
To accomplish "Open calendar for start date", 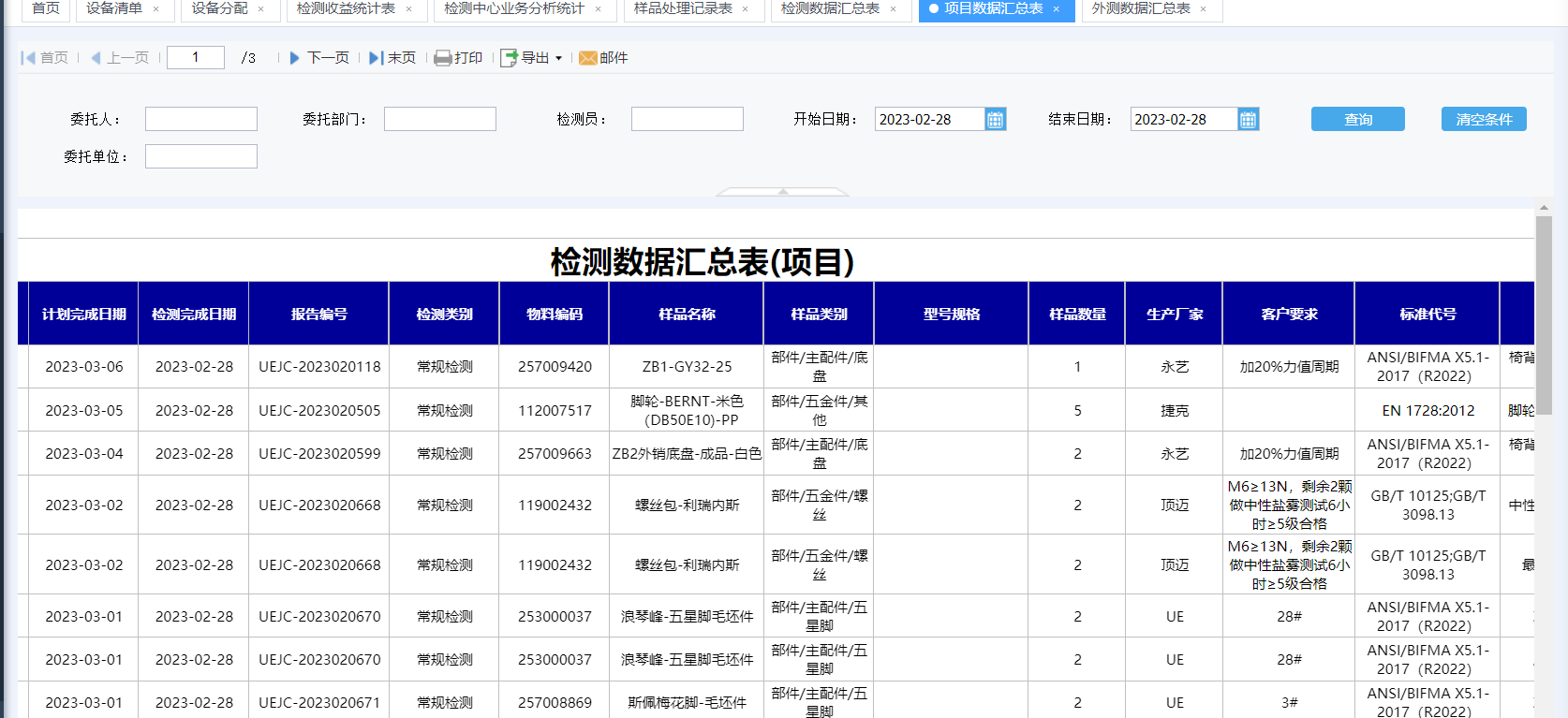I will coord(995,119).
